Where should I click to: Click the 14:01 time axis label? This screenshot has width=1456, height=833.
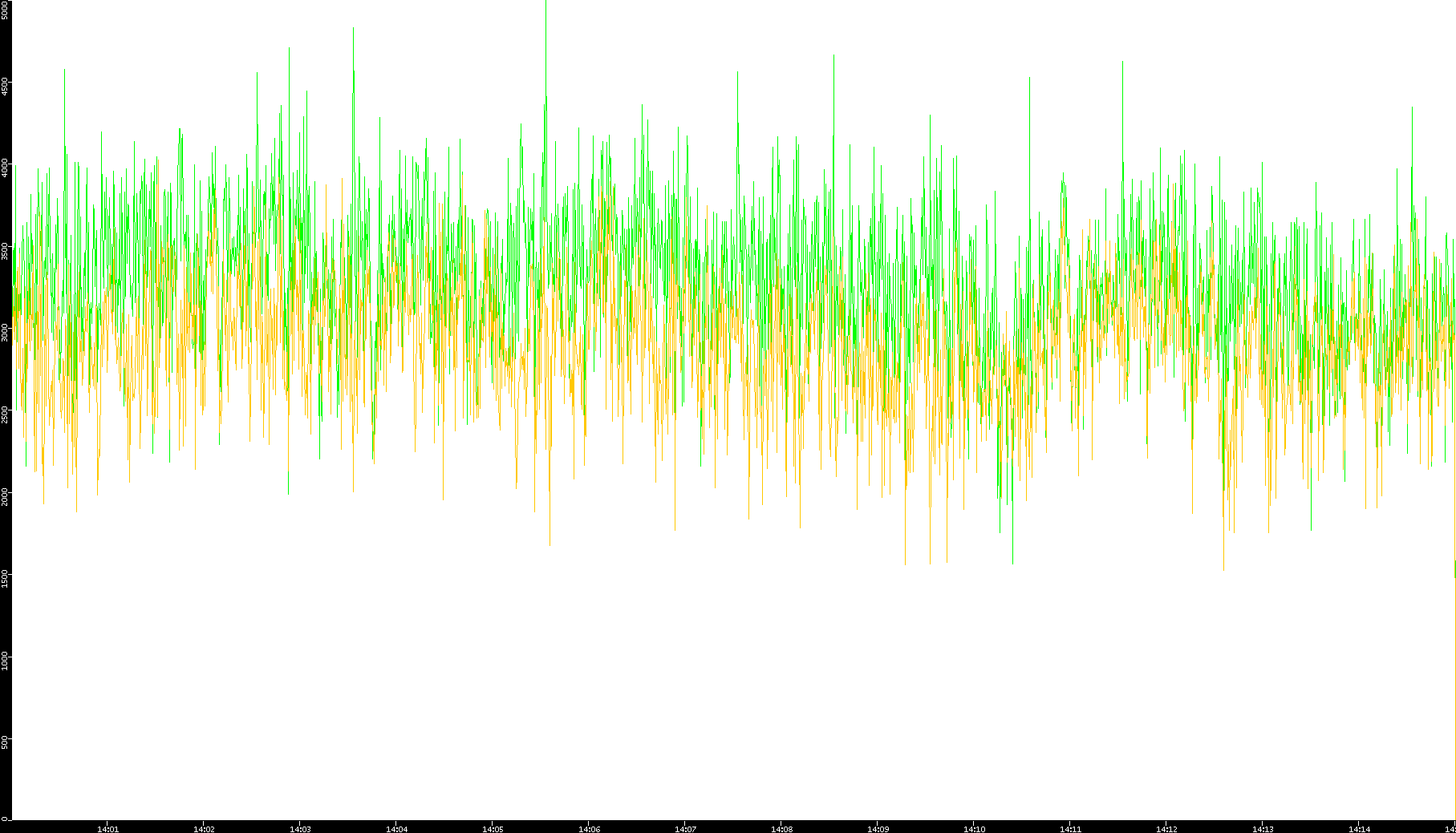107,828
